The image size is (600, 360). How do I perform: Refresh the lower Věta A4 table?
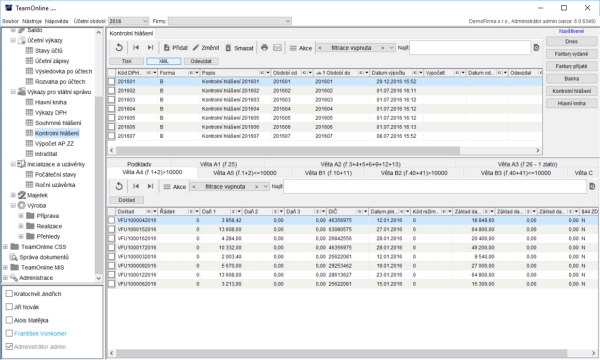tap(119, 186)
